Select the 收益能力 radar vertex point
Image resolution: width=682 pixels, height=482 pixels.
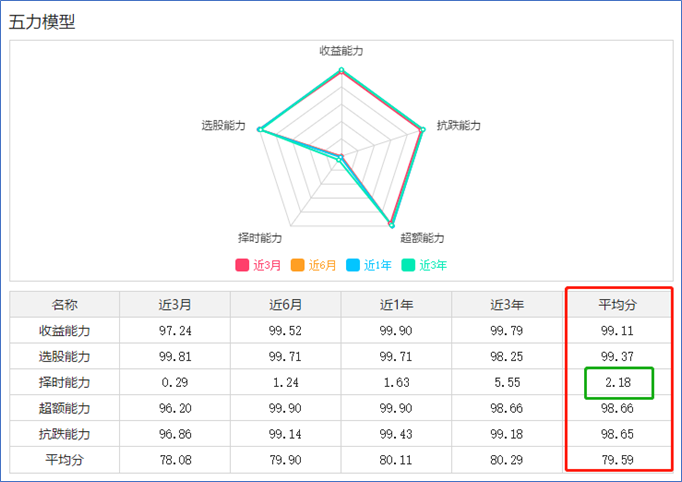tap(341, 70)
